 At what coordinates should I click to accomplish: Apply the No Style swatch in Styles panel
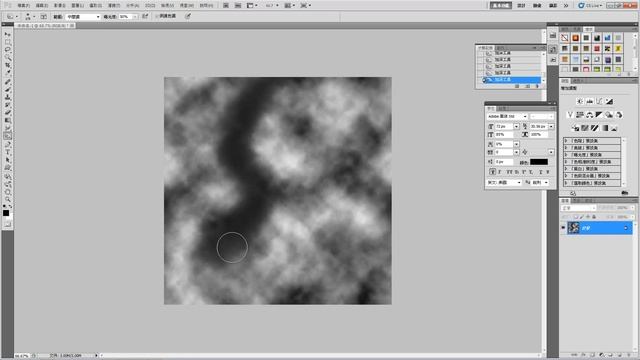564,38
